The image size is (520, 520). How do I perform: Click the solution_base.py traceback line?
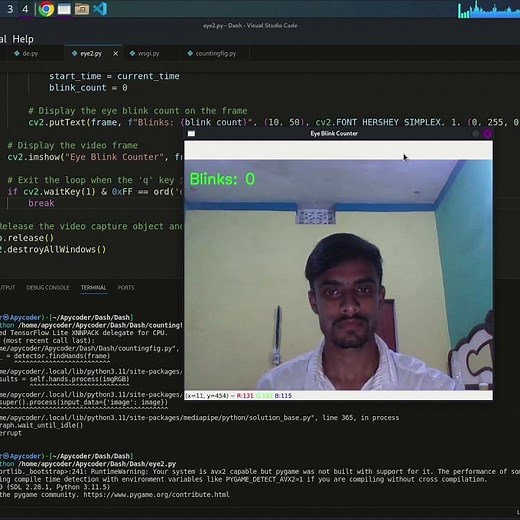199,418
